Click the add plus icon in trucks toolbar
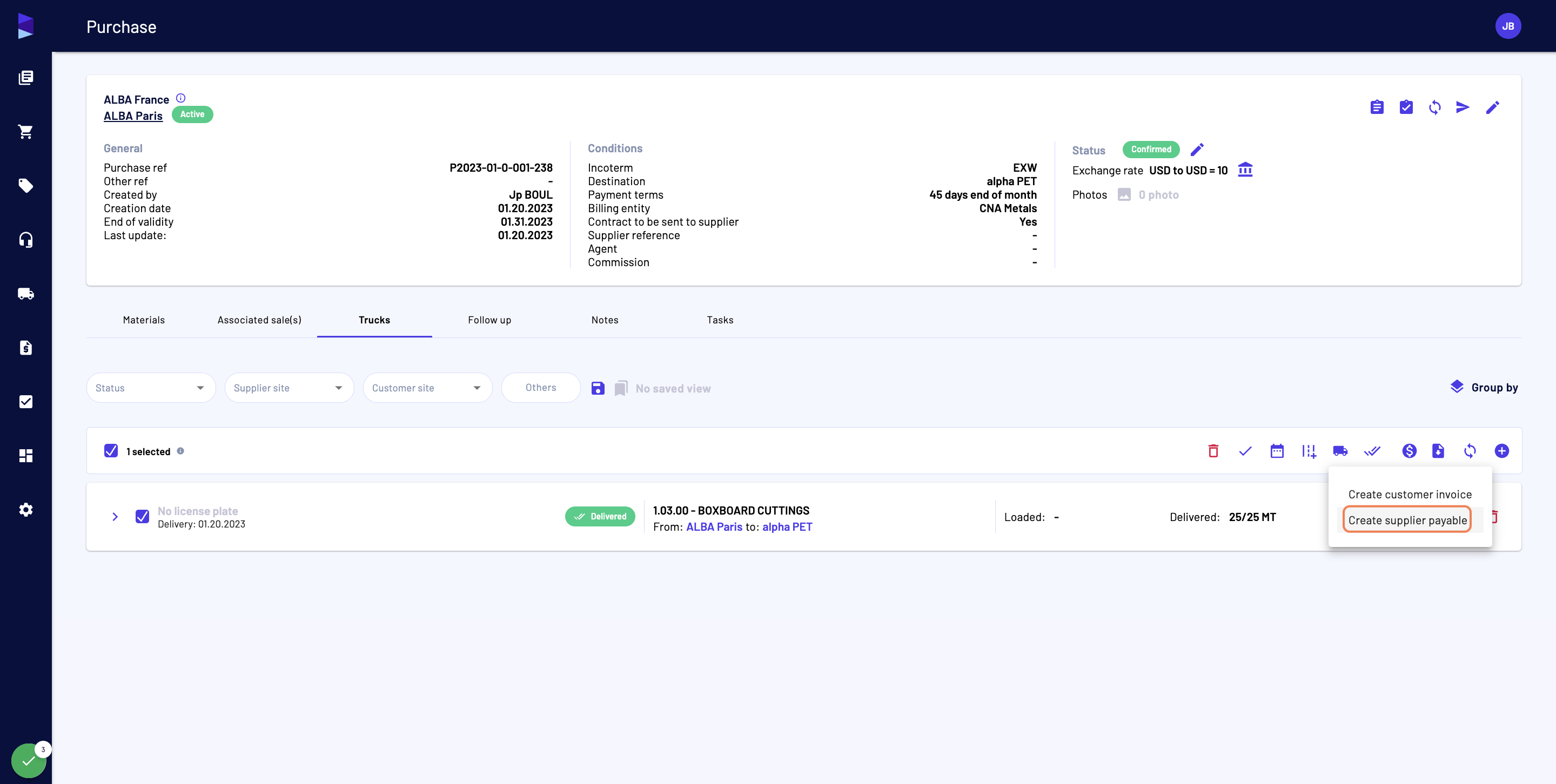Screen dimensions: 1556x784 [x=1501, y=451]
